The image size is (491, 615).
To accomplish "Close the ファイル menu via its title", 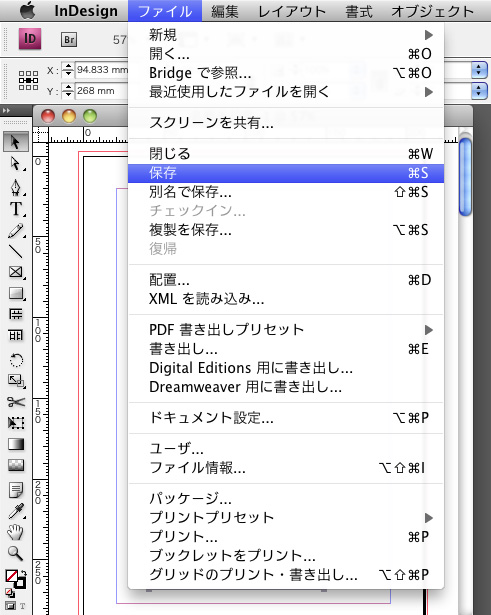I will coord(165,11).
